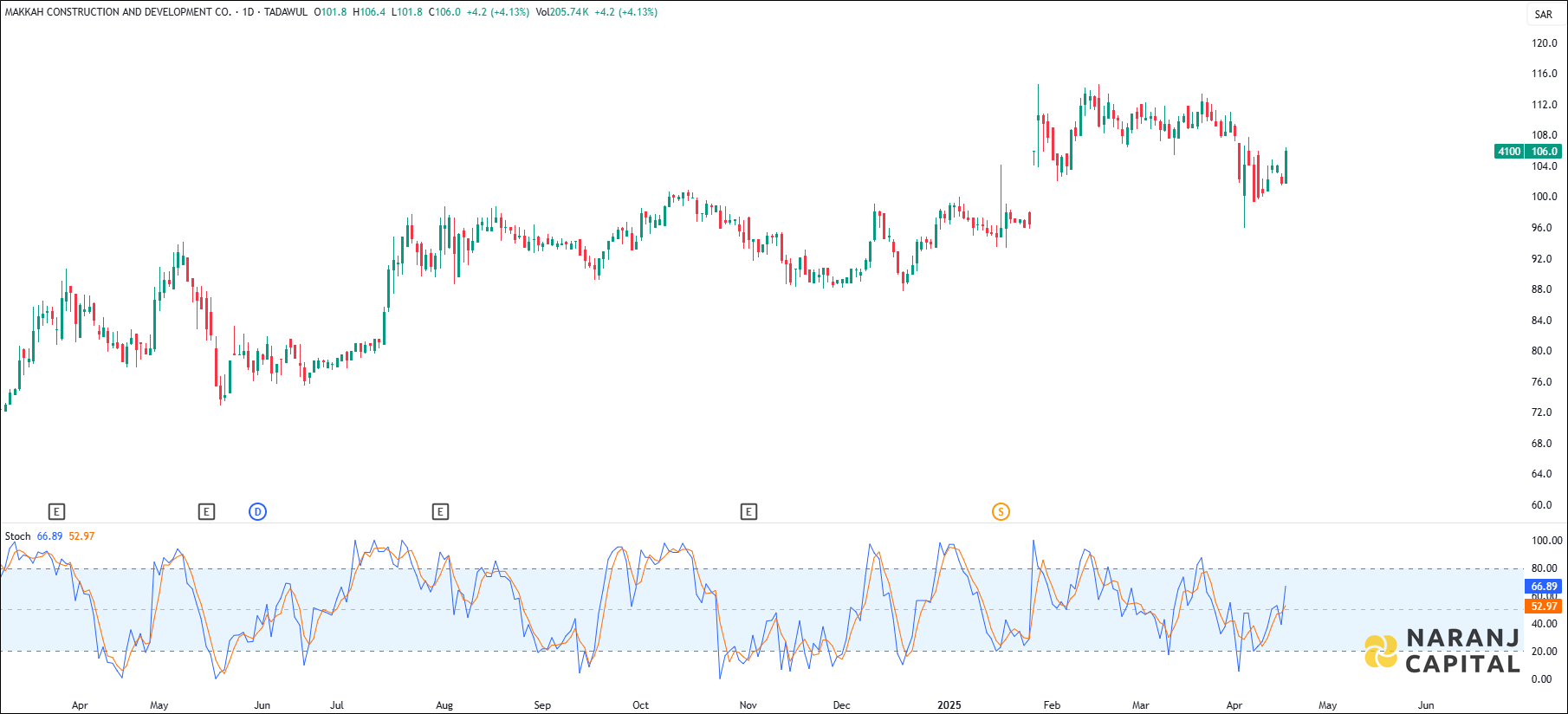The height and width of the screenshot is (714, 1568).
Task: Click the 2025 year label on time axis
Action: [949, 705]
